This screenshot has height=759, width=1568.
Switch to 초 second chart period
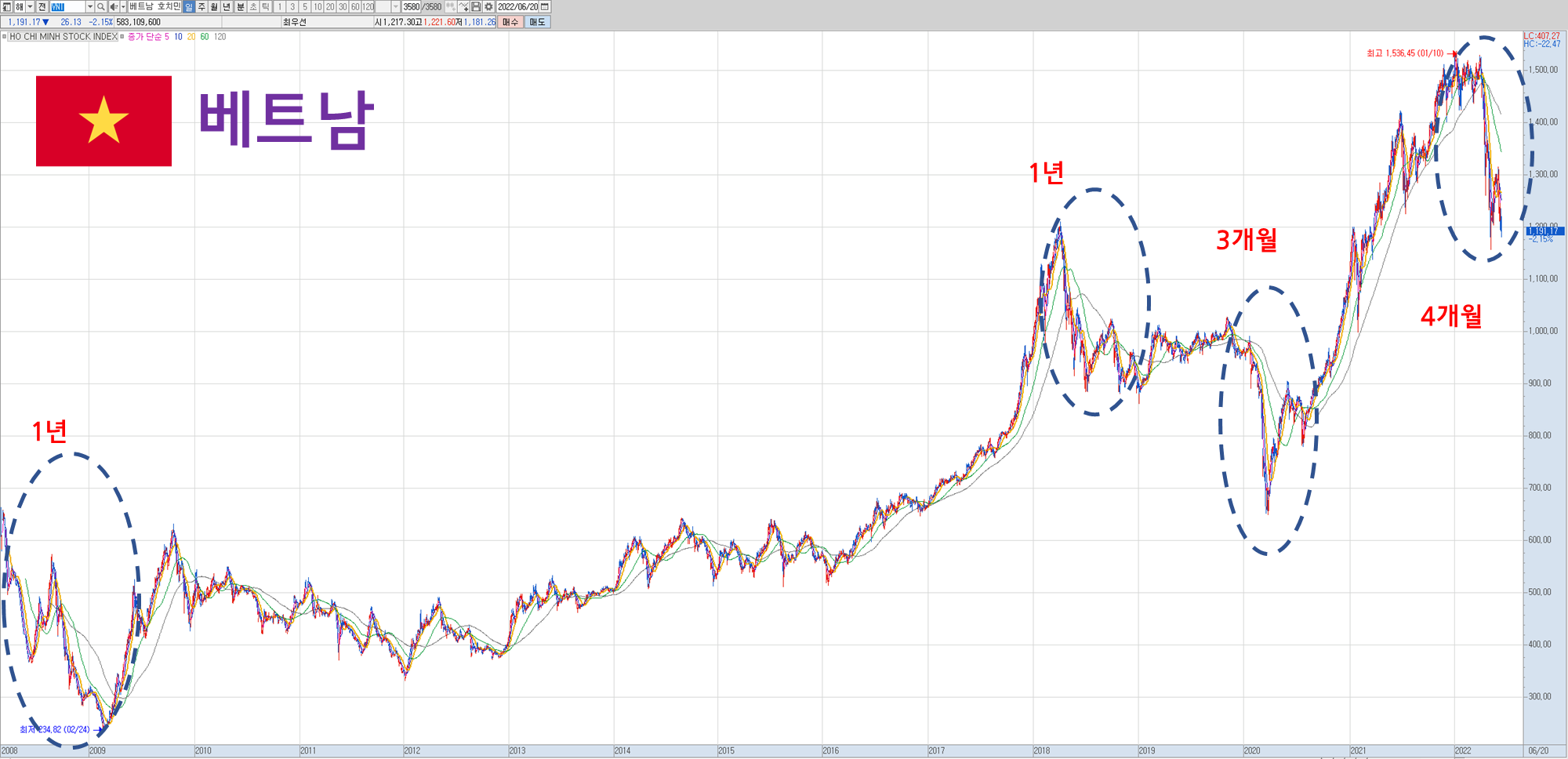pos(253,6)
